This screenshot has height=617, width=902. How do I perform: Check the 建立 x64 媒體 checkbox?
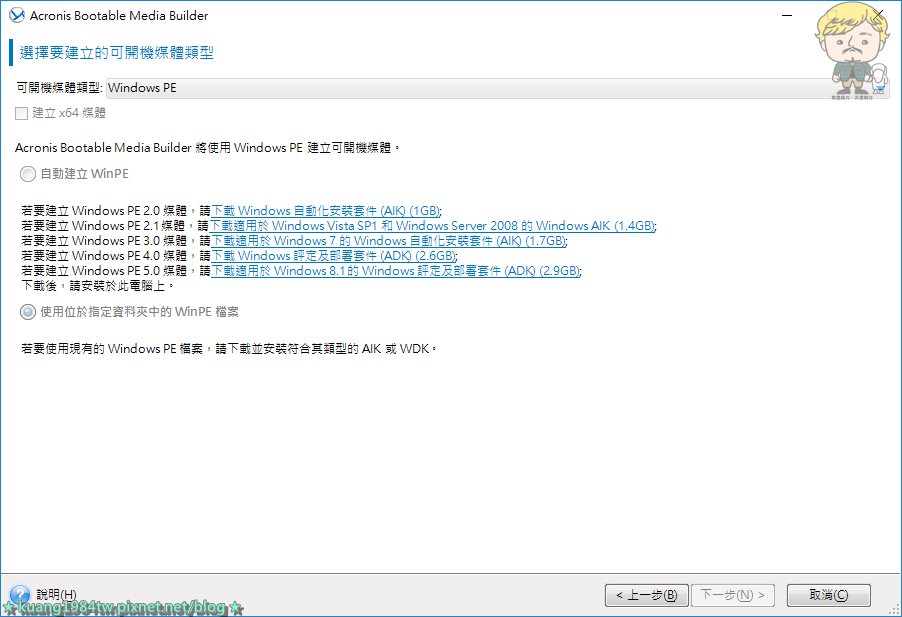pos(21,113)
